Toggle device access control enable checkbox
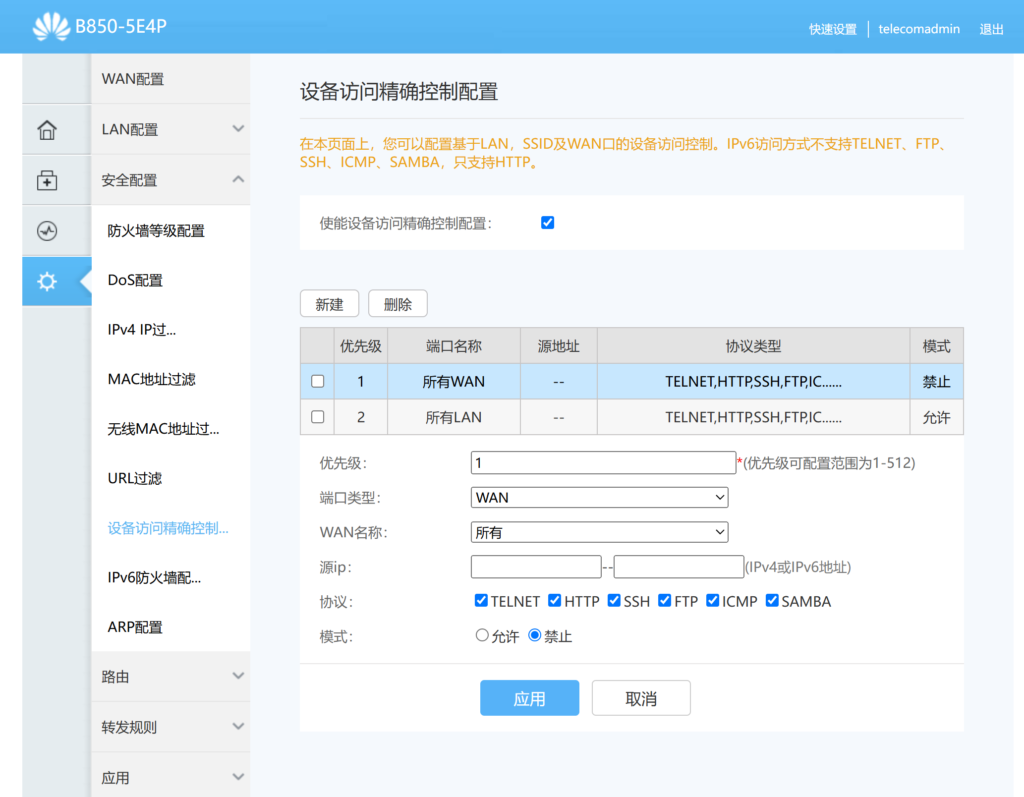This screenshot has width=1024, height=797. point(547,223)
